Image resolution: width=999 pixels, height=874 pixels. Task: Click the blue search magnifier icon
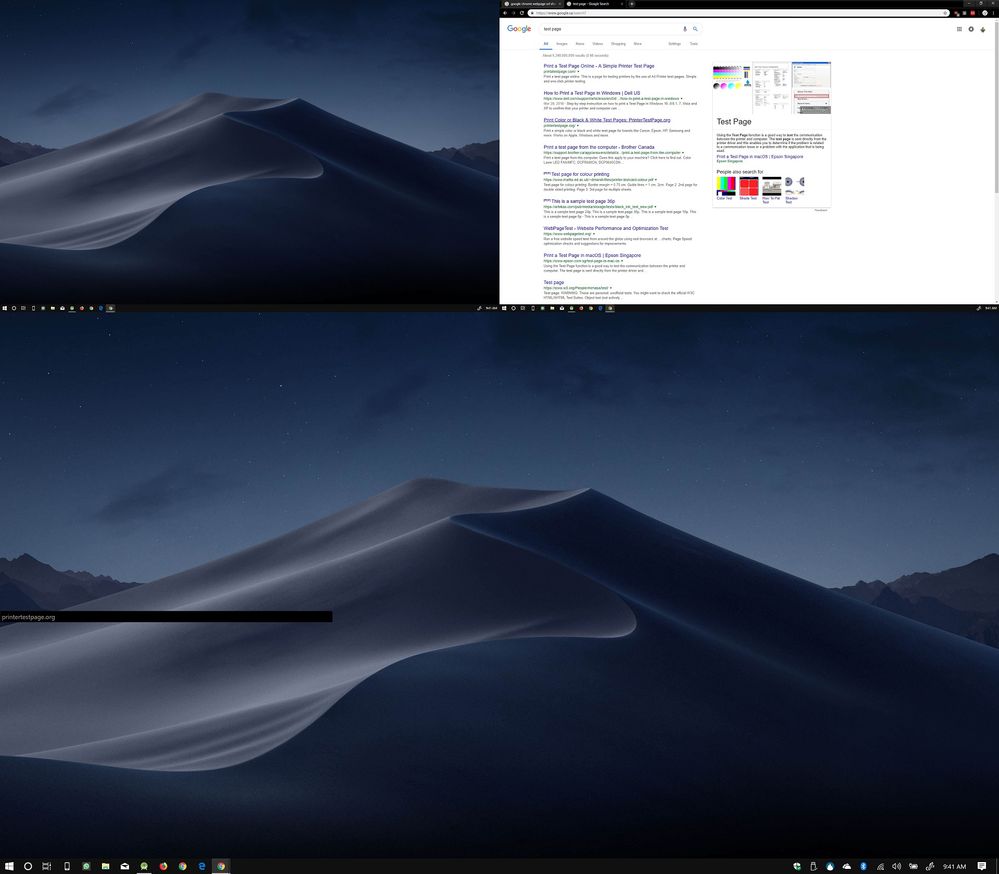coord(695,29)
